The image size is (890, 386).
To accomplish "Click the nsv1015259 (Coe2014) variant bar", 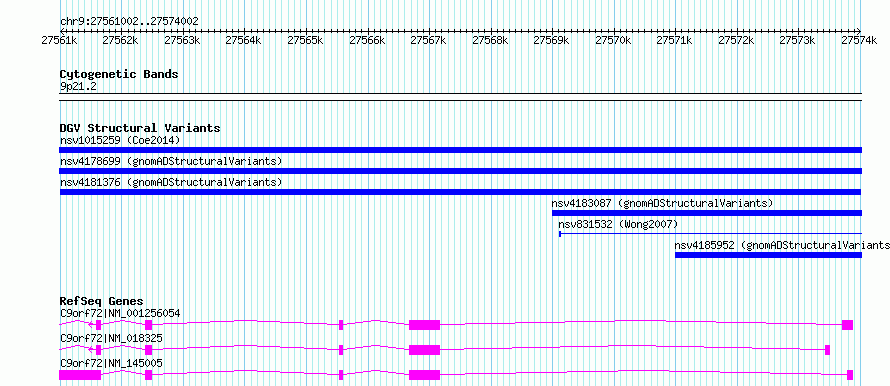I will pos(460,150).
